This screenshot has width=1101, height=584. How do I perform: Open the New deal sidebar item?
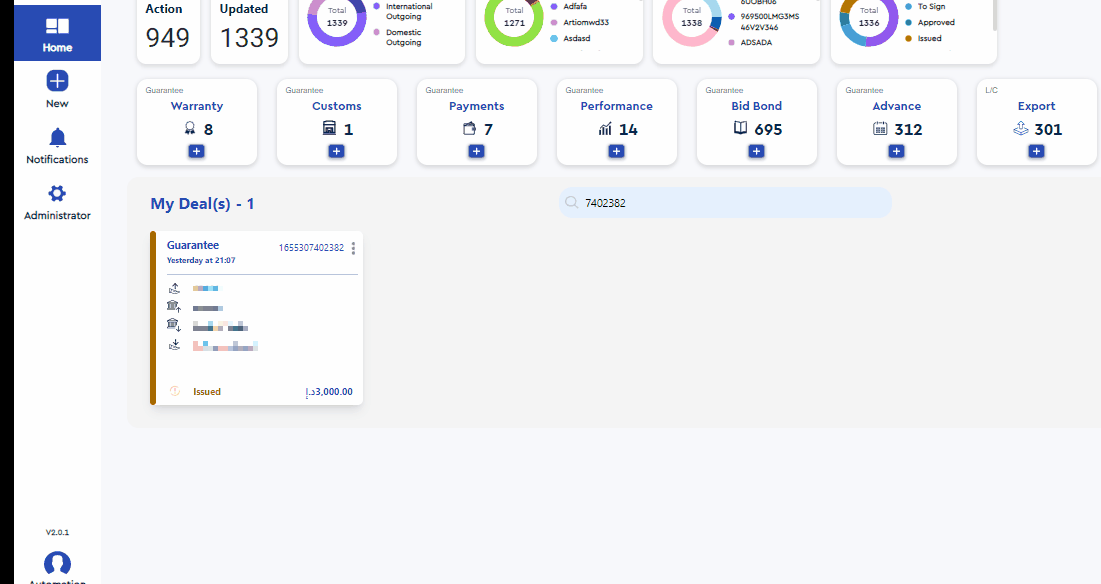pos(57,89)
